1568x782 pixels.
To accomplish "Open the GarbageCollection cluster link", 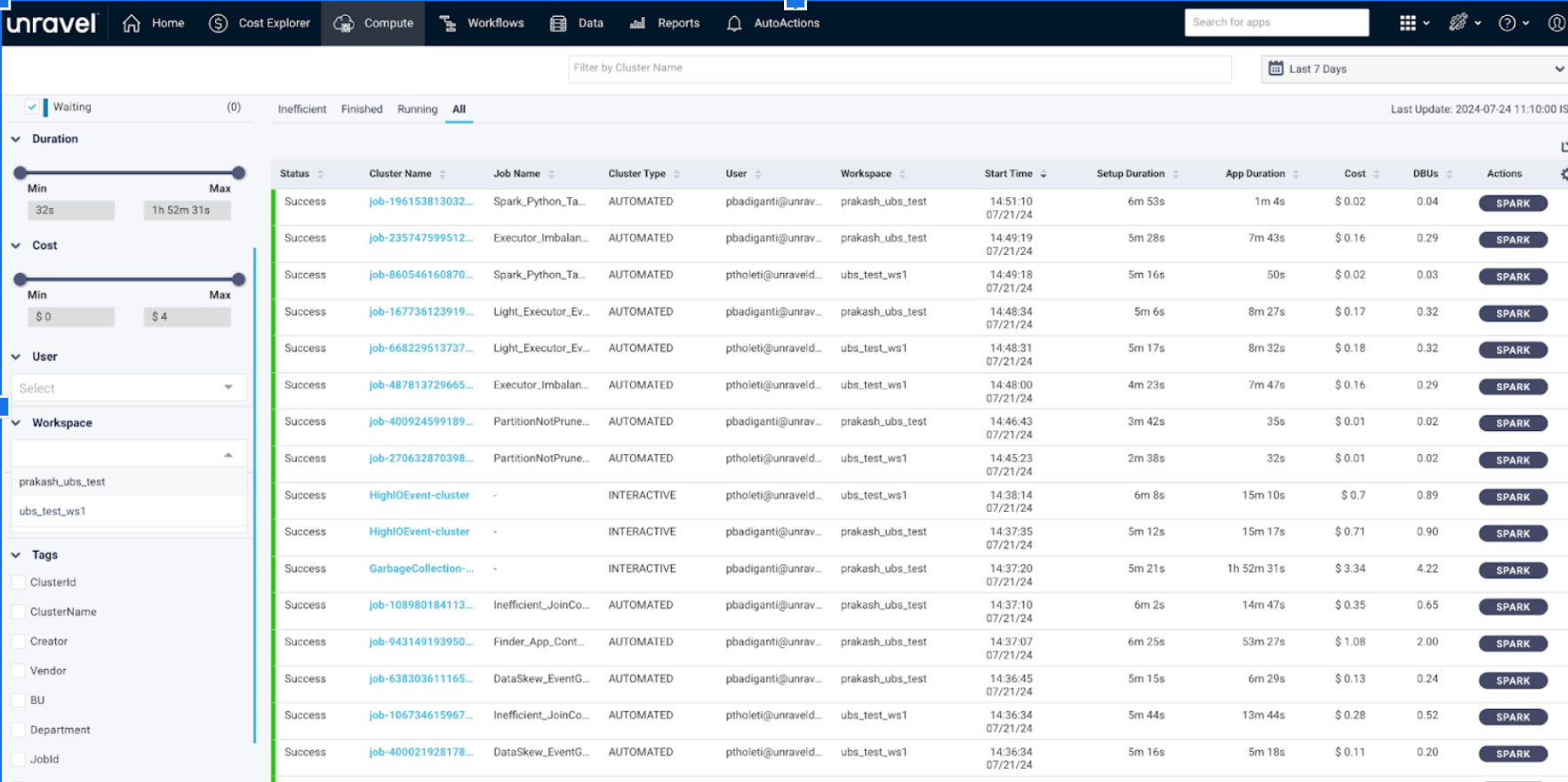I will (420, 569).
